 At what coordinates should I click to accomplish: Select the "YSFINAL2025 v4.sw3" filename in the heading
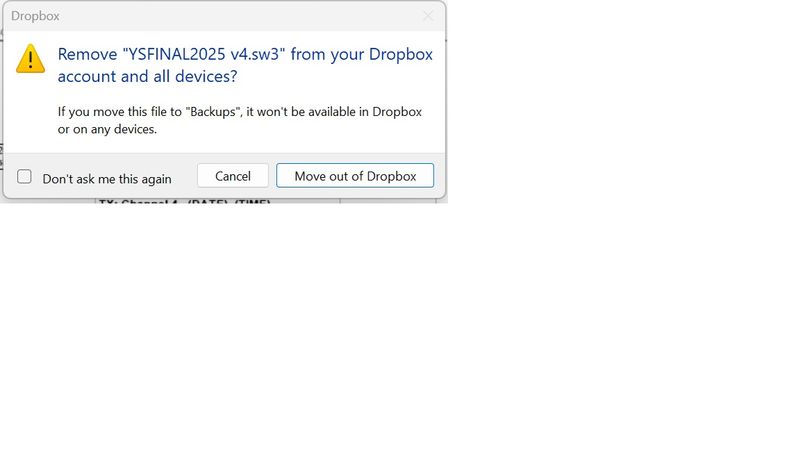pos(204,54)
